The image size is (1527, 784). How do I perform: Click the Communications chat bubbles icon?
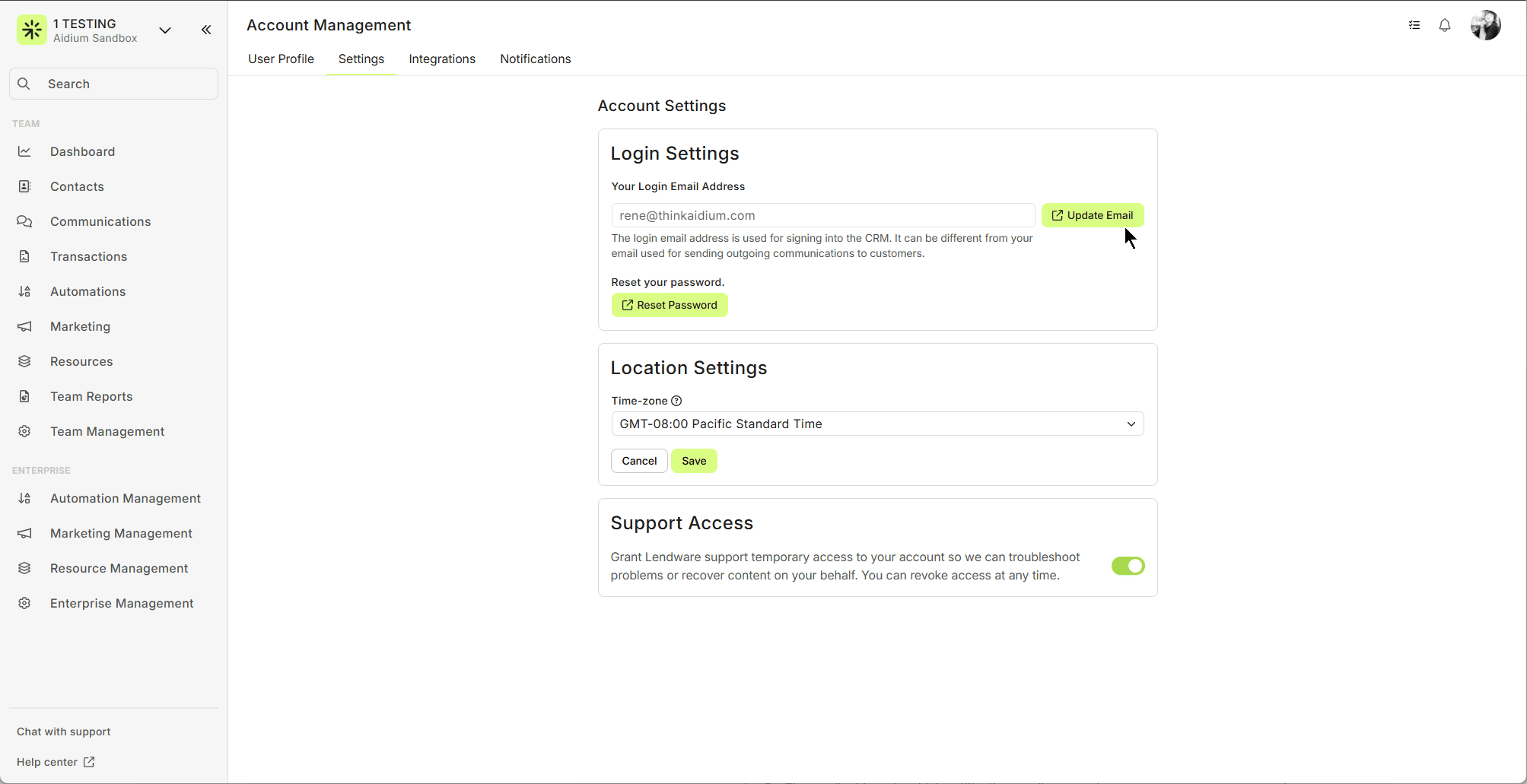point(25,222)
